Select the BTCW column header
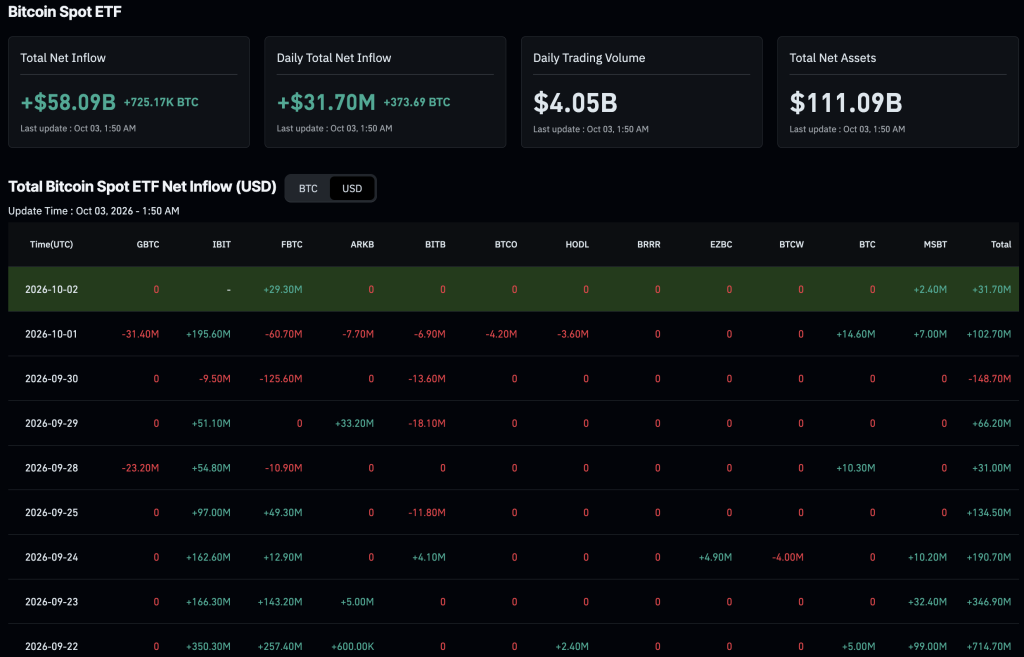 click(x=792, y=244)
